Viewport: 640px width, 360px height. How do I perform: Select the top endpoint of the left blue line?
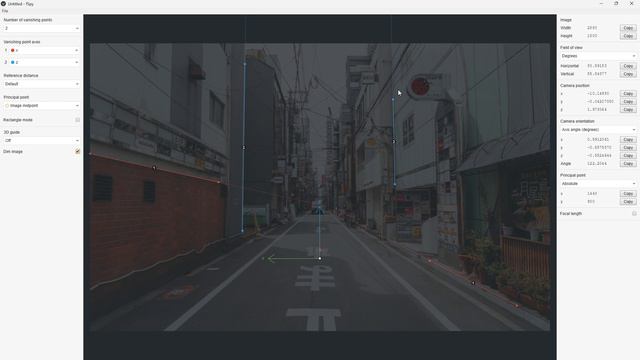tap(245, 64)
